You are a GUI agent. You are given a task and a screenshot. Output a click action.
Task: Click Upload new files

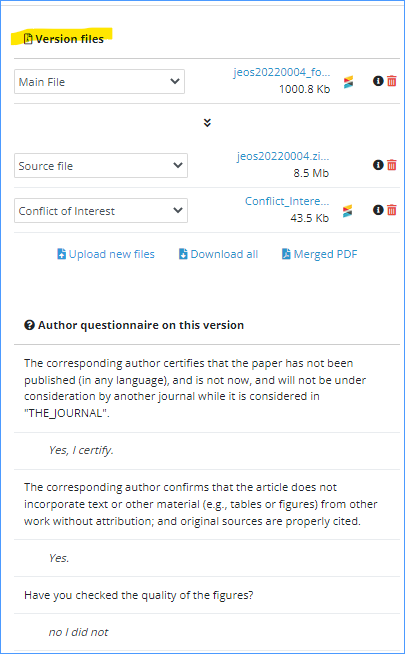tap(106, 254)
